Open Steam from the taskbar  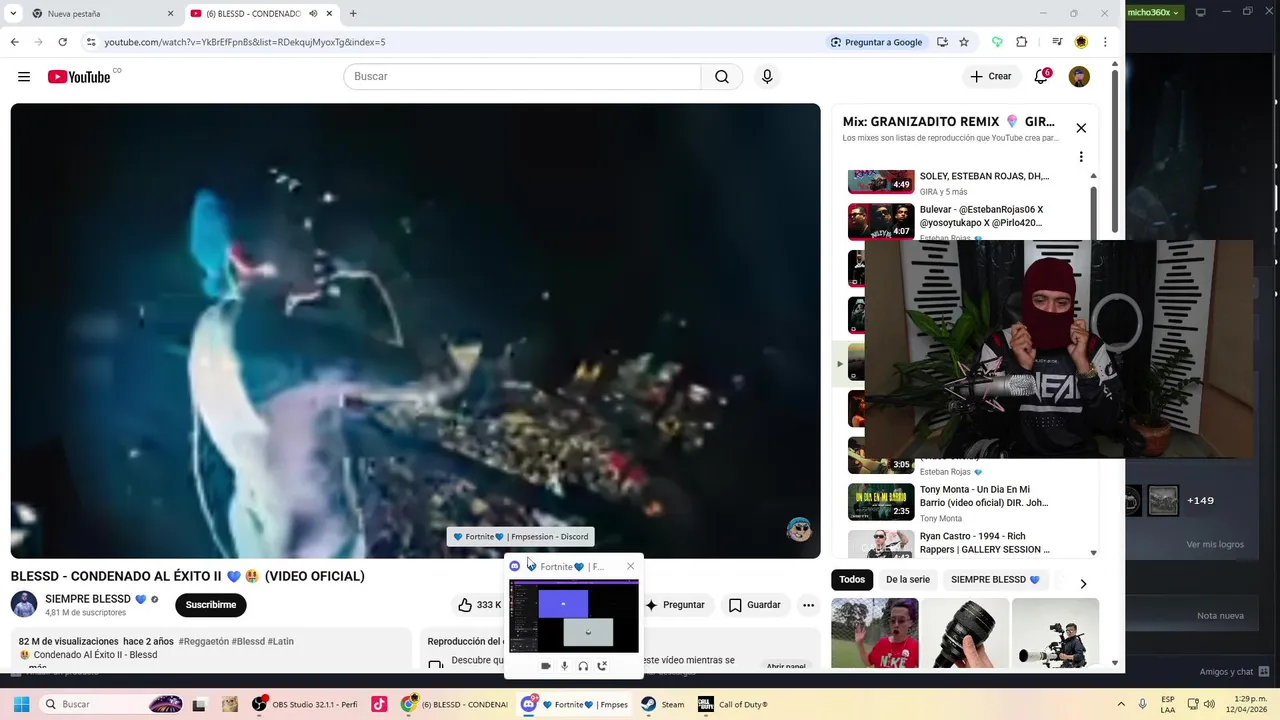(664, 704)
